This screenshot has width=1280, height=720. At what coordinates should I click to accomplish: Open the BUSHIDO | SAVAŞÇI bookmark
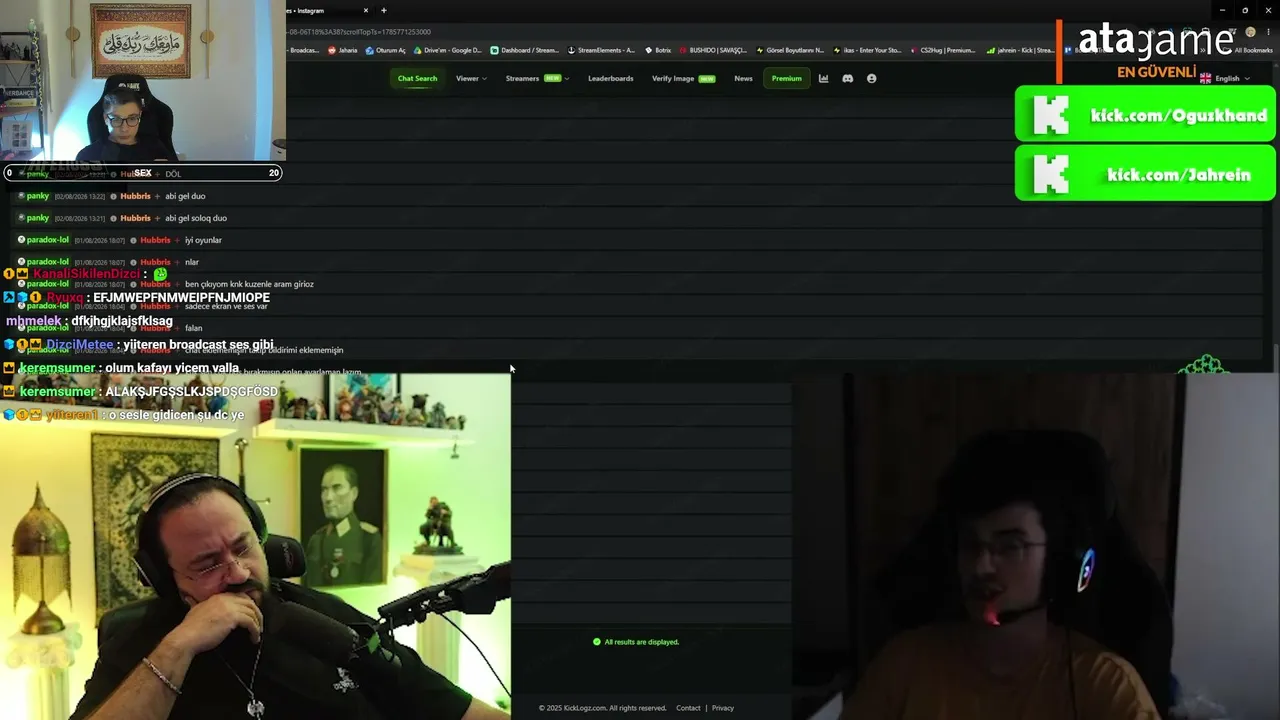pyautogui.click(x=713, y=50)
